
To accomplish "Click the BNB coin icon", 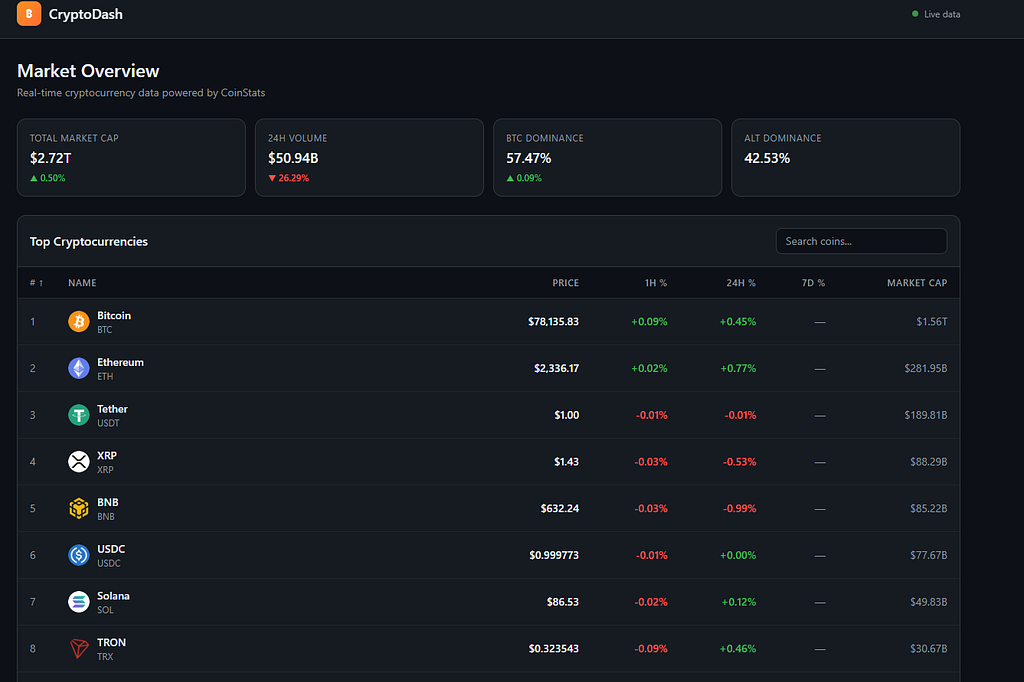I will click(x=79, y=508).
